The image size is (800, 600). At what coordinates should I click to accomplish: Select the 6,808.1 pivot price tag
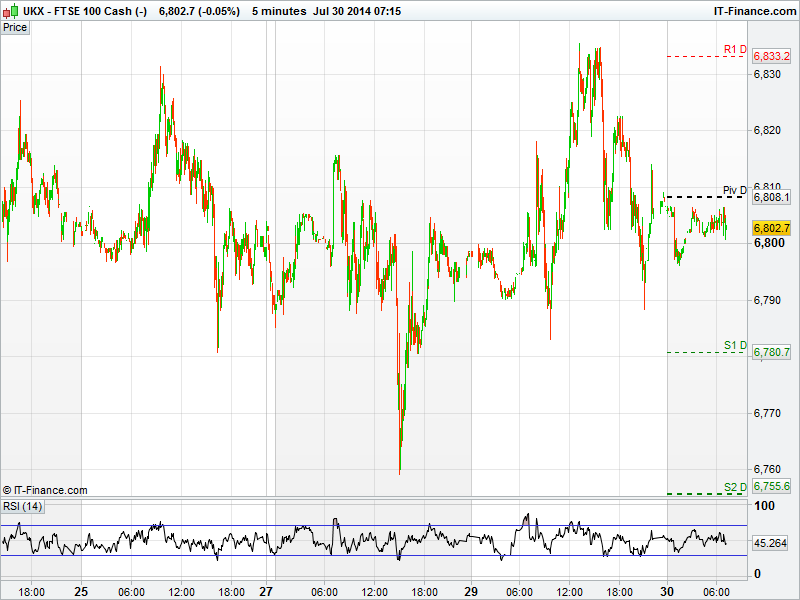pos(771,198)
